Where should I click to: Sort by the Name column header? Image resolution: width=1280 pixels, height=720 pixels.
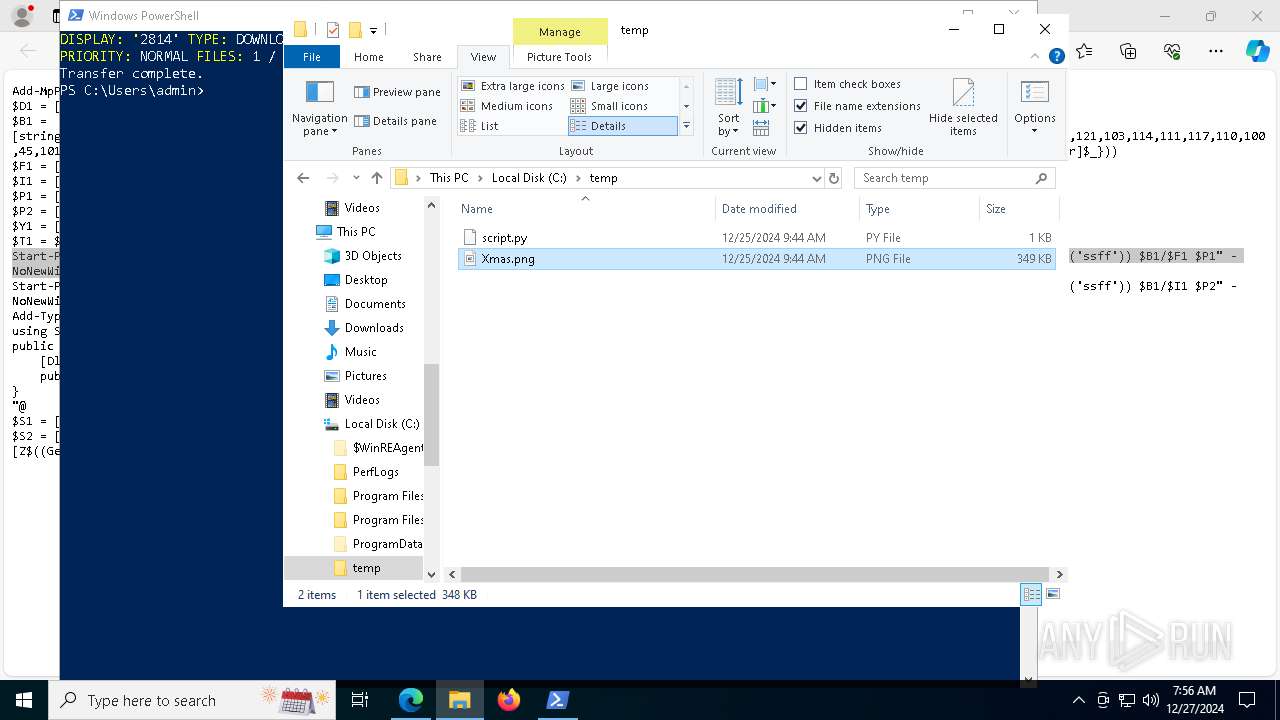pos(586,209)
